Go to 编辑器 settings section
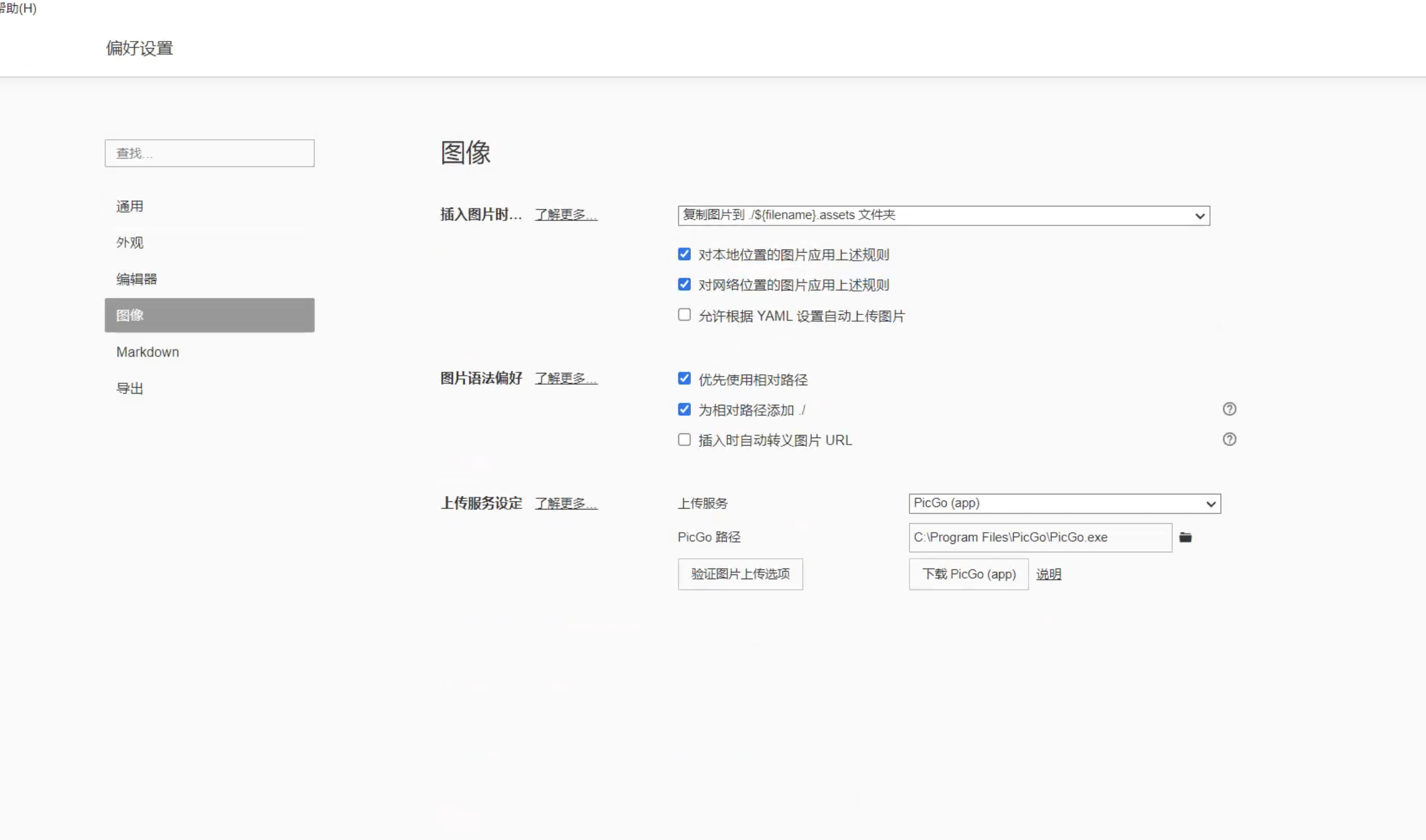This screenshot has height=840, width=1426. pos(137,279)
